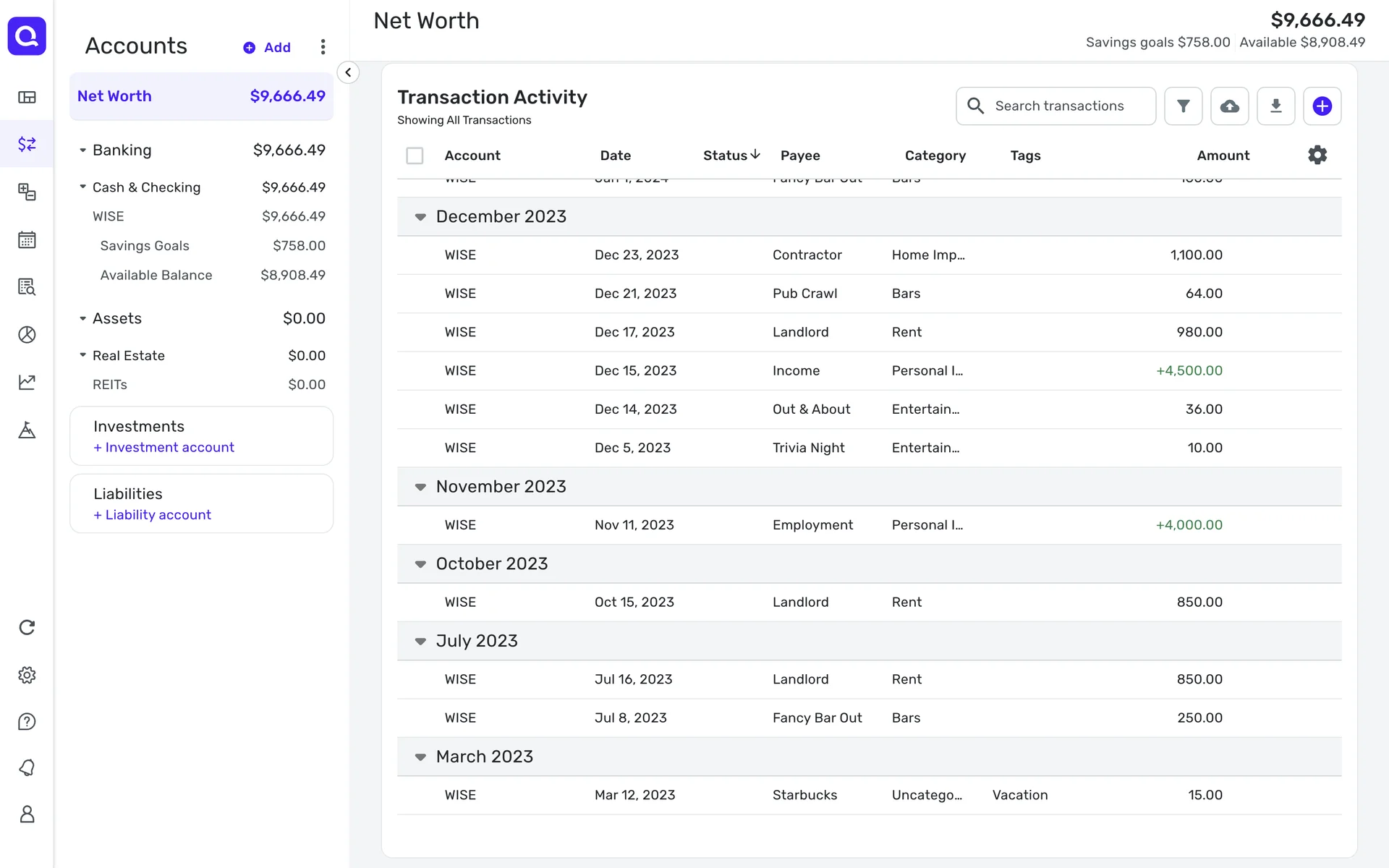The image size is (1389, 868).
Task: Open the notifications bell sidebar icon
Action: [27, 767]
